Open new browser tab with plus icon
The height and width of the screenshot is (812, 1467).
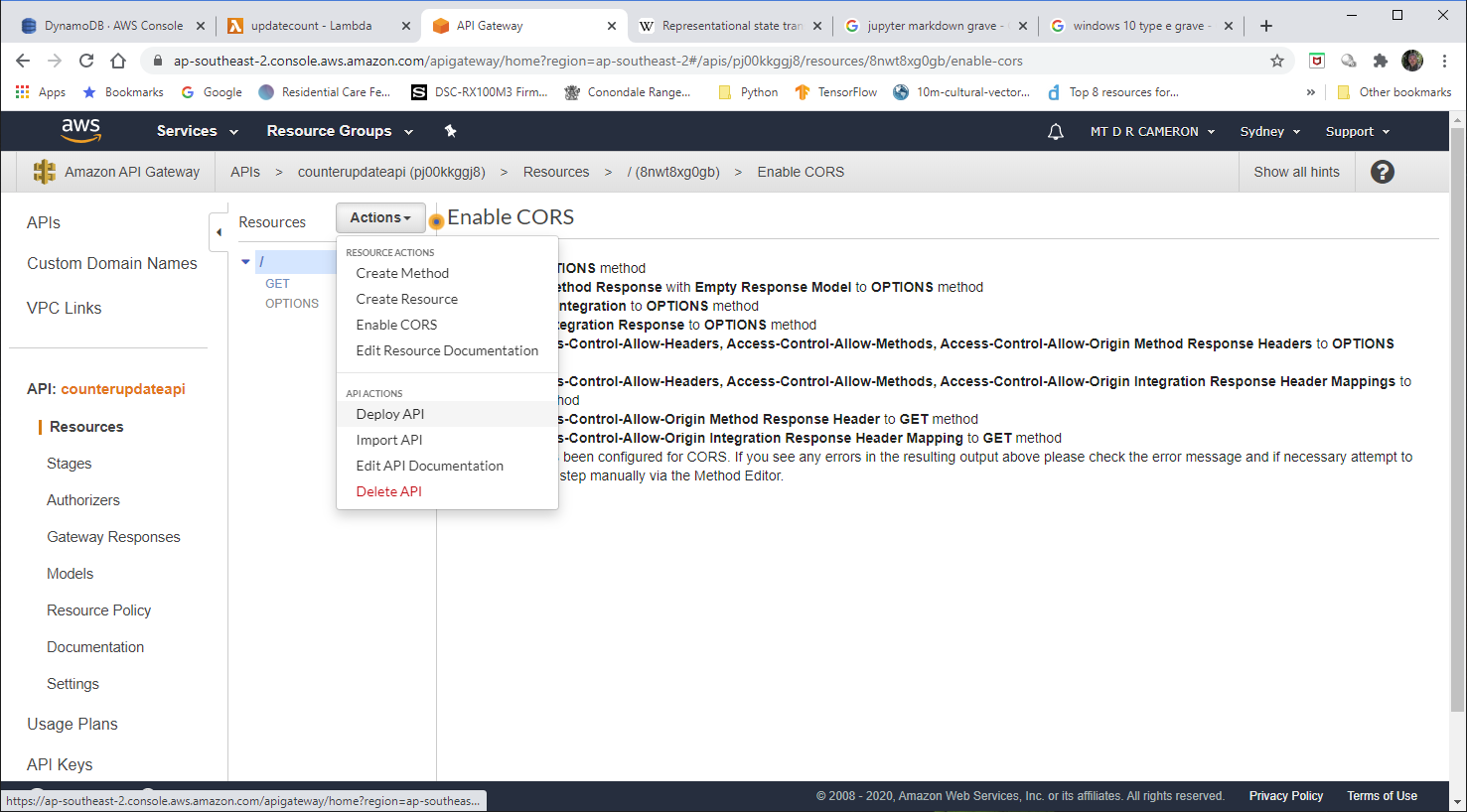point(1266,26)
